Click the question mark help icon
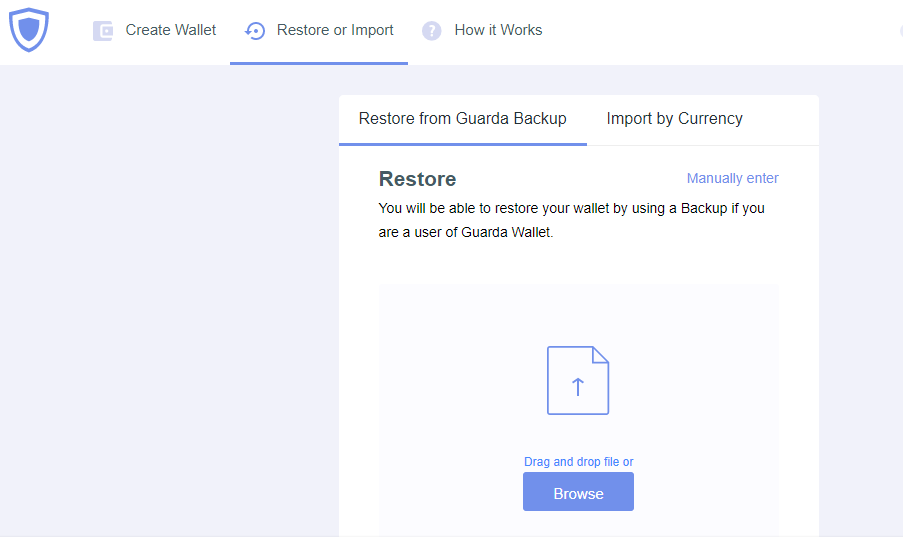 [431, 31]
